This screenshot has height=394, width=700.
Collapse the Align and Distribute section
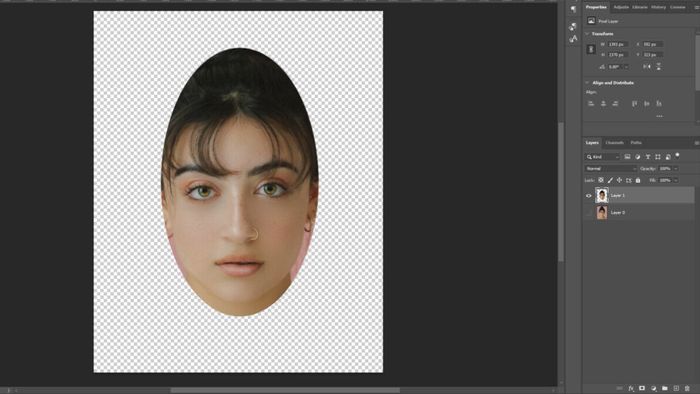587,83
